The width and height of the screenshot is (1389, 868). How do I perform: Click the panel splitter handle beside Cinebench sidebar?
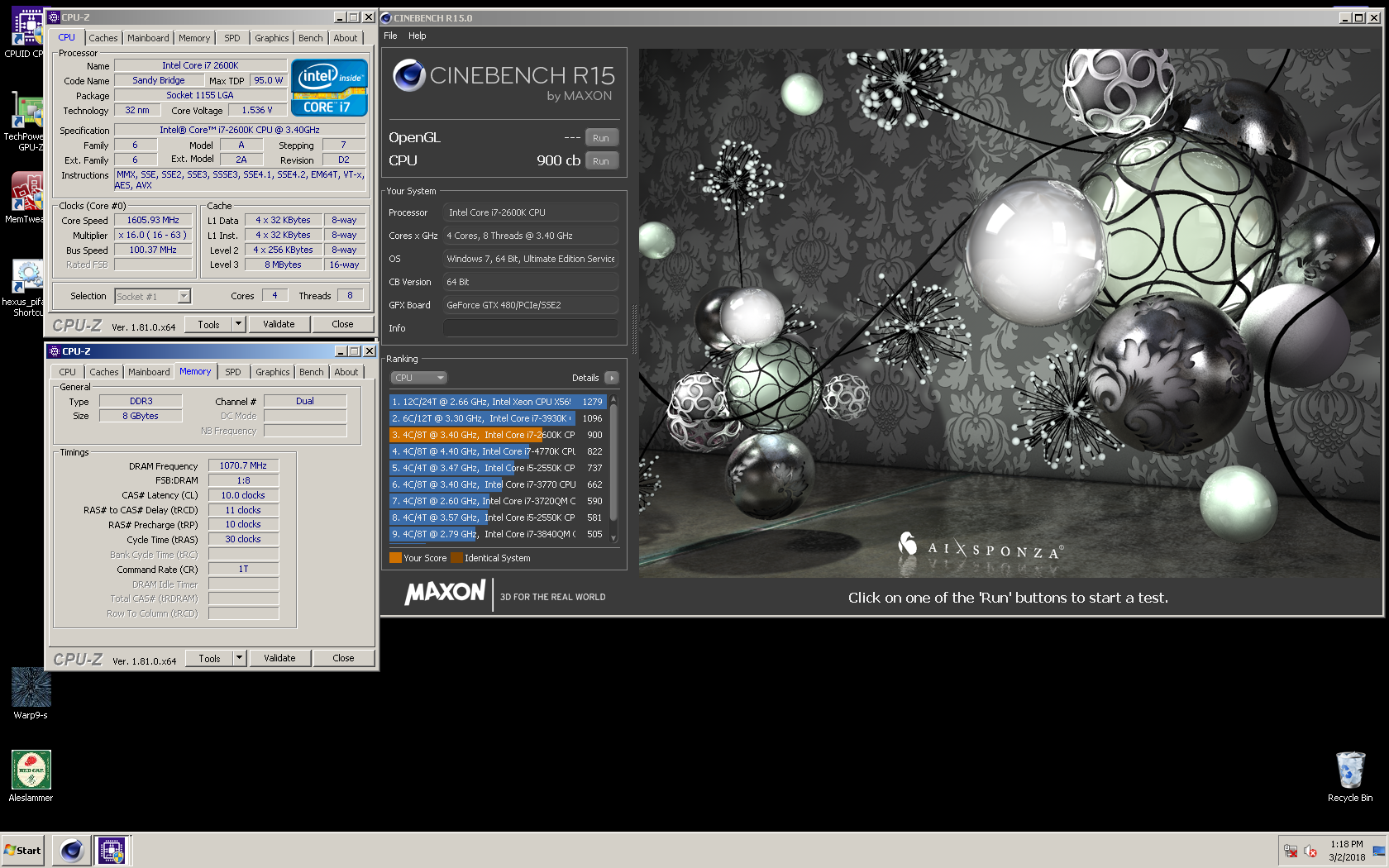(634, 331)
